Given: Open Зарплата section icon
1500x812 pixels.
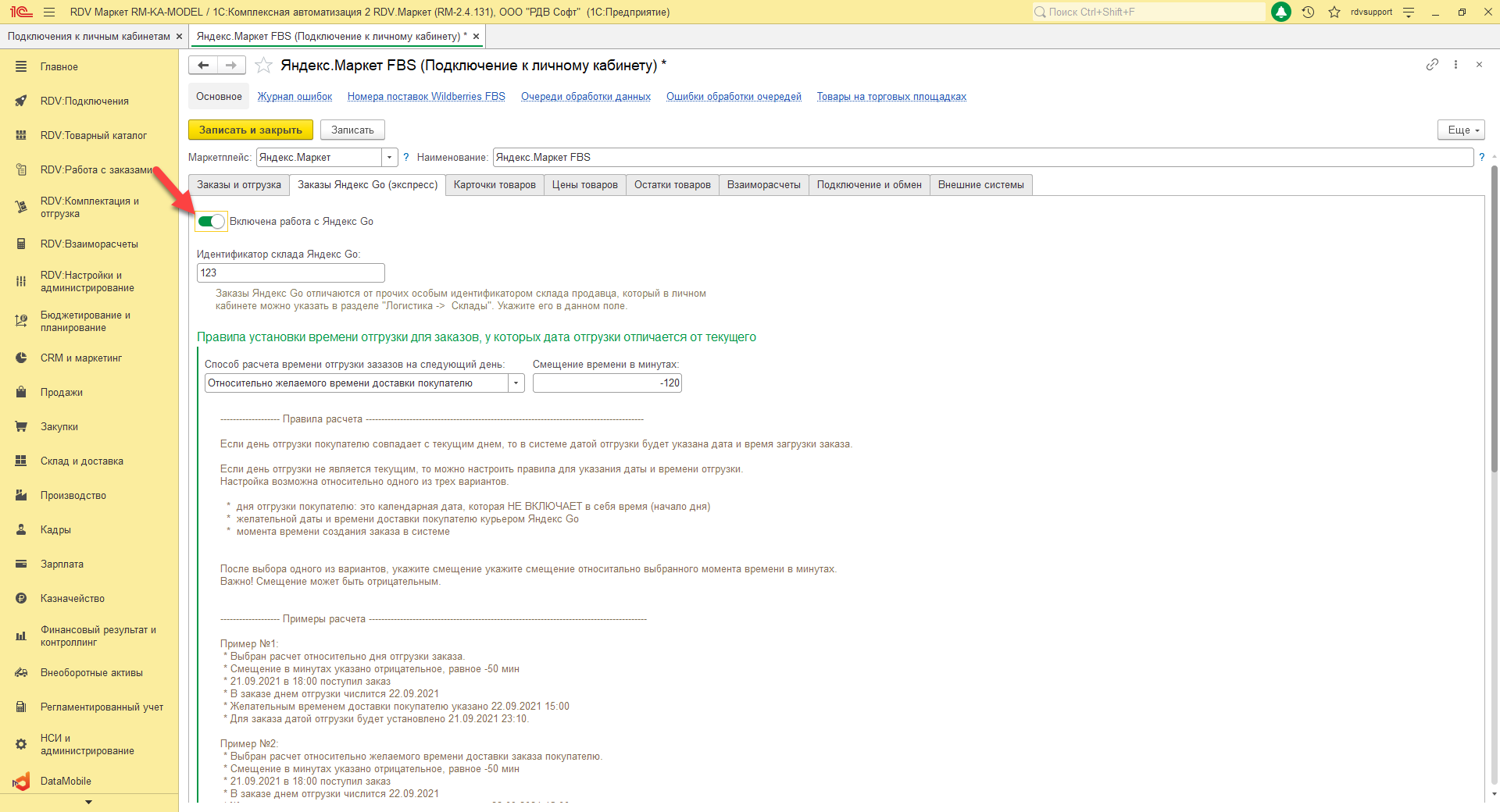Looking at the screenshot, I should [x=21, y=564].
